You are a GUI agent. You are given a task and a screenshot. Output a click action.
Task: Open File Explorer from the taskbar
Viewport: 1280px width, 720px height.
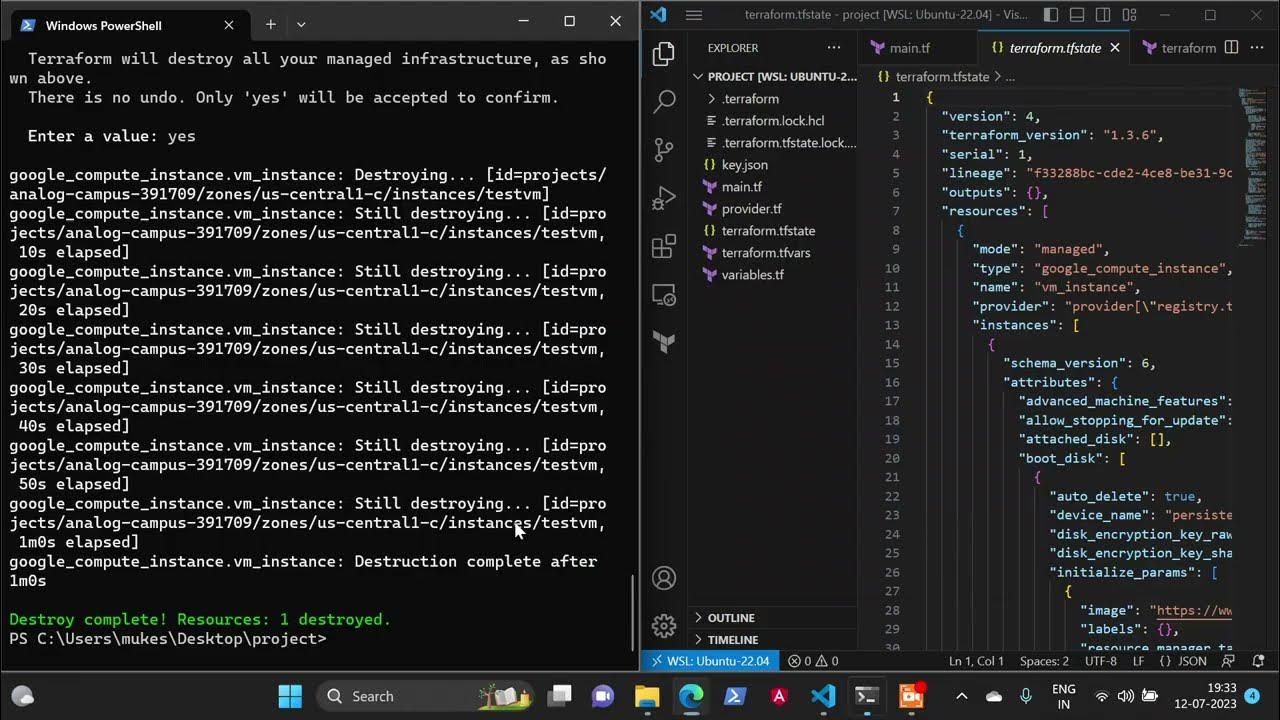coord(647,696)
